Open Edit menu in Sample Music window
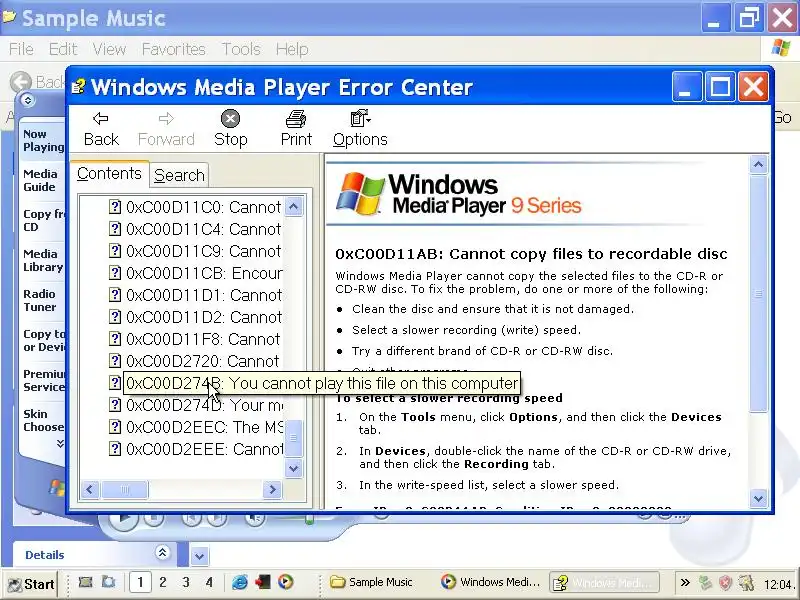Viewport: 800px width, 600px height. point(63,49)
